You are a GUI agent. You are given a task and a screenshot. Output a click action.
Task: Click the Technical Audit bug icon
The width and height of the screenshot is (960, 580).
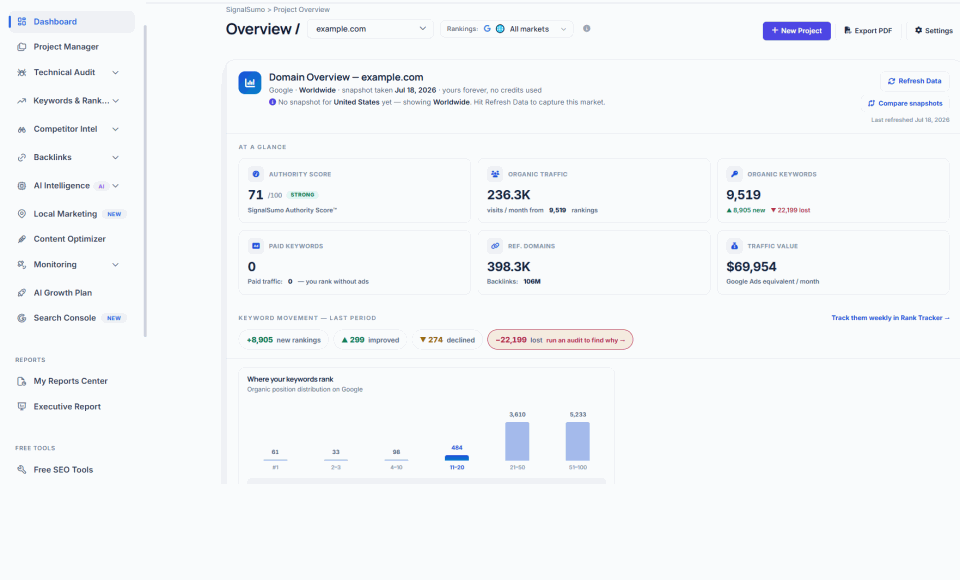coord(22,72)
